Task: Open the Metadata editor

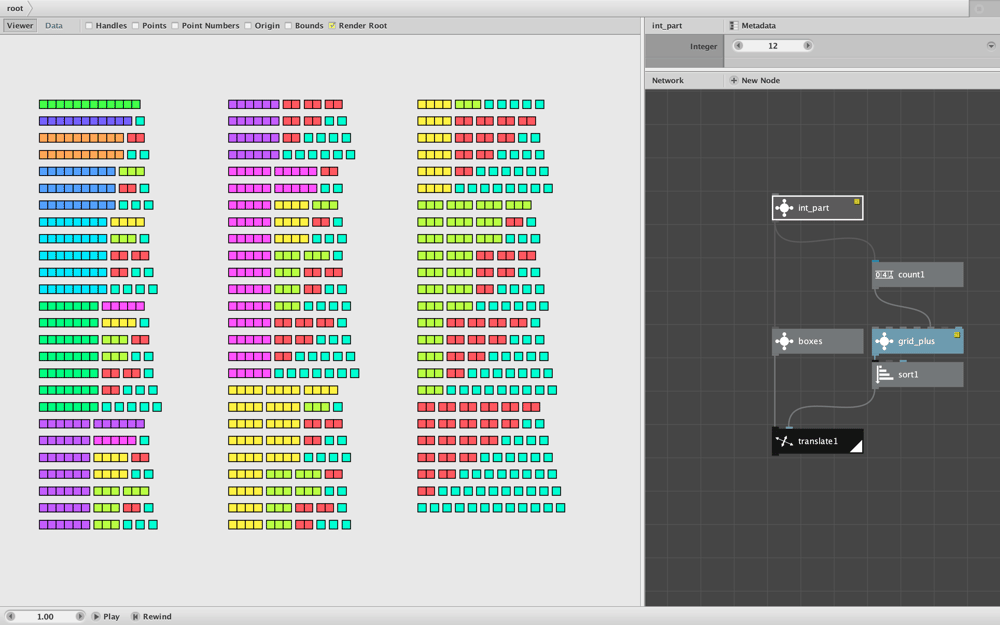Action: (x=753, y=26)
